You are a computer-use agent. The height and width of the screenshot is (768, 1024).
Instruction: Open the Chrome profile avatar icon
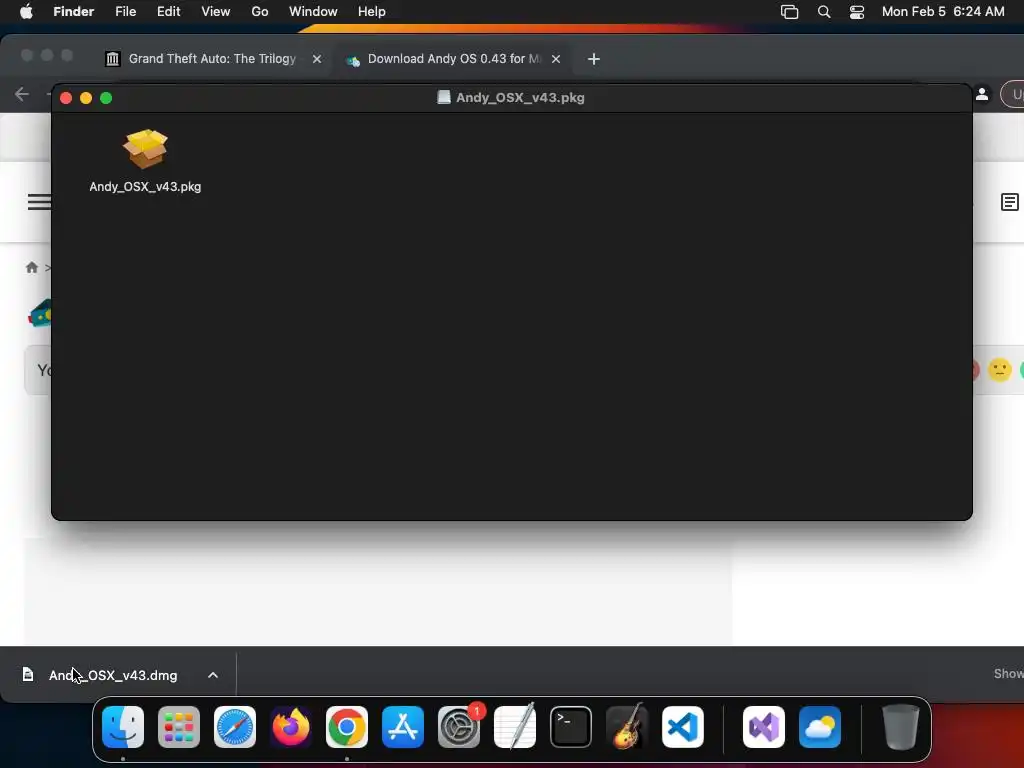[982, 94]
